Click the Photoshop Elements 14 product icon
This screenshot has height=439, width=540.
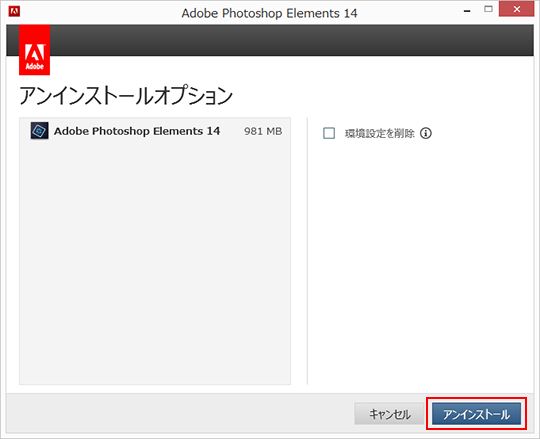tap(39, 130)
